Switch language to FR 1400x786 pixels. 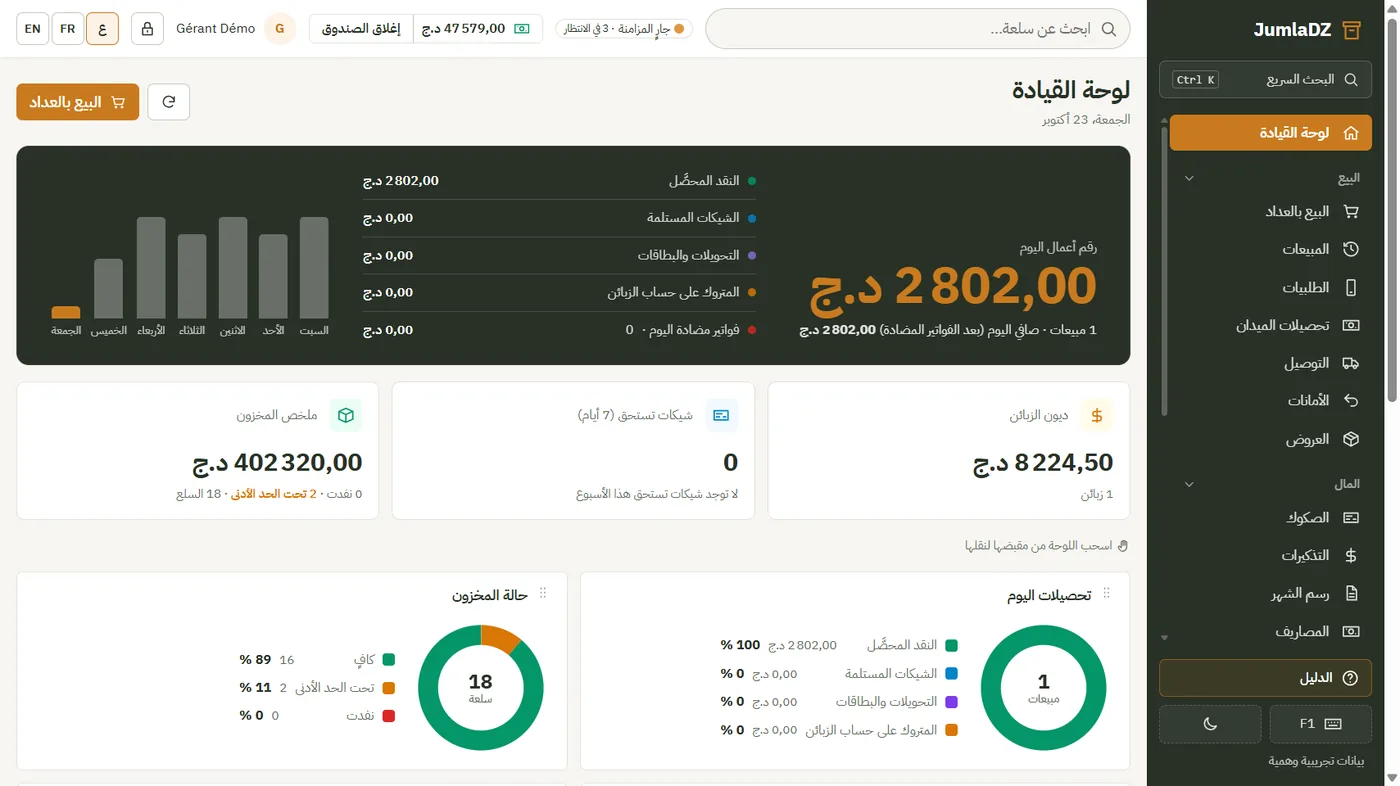tap(68, 29)
